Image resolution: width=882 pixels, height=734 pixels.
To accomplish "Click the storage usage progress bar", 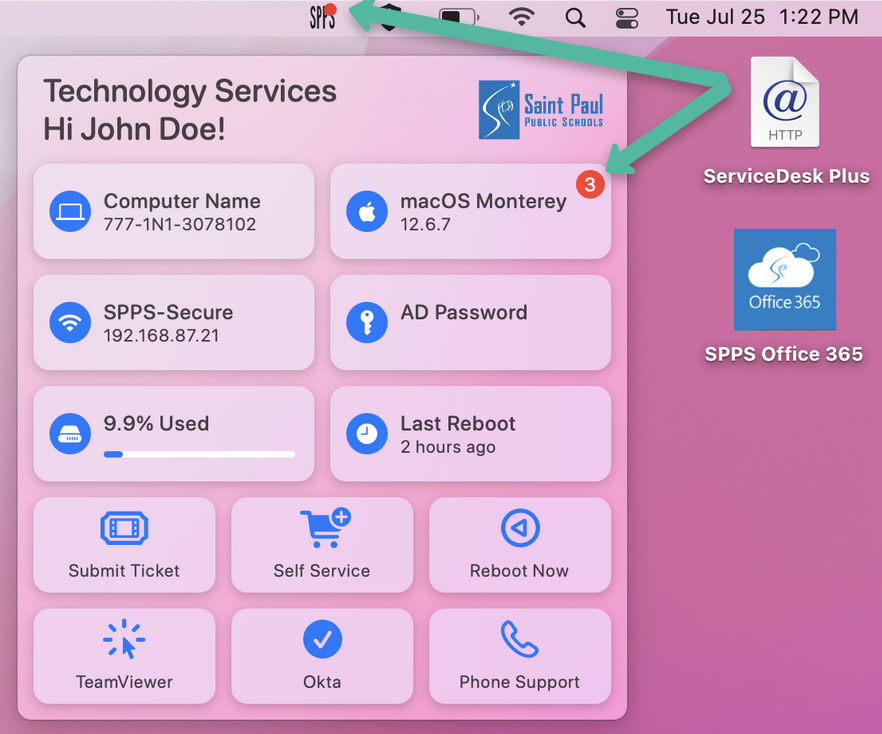I will (199, 454).
